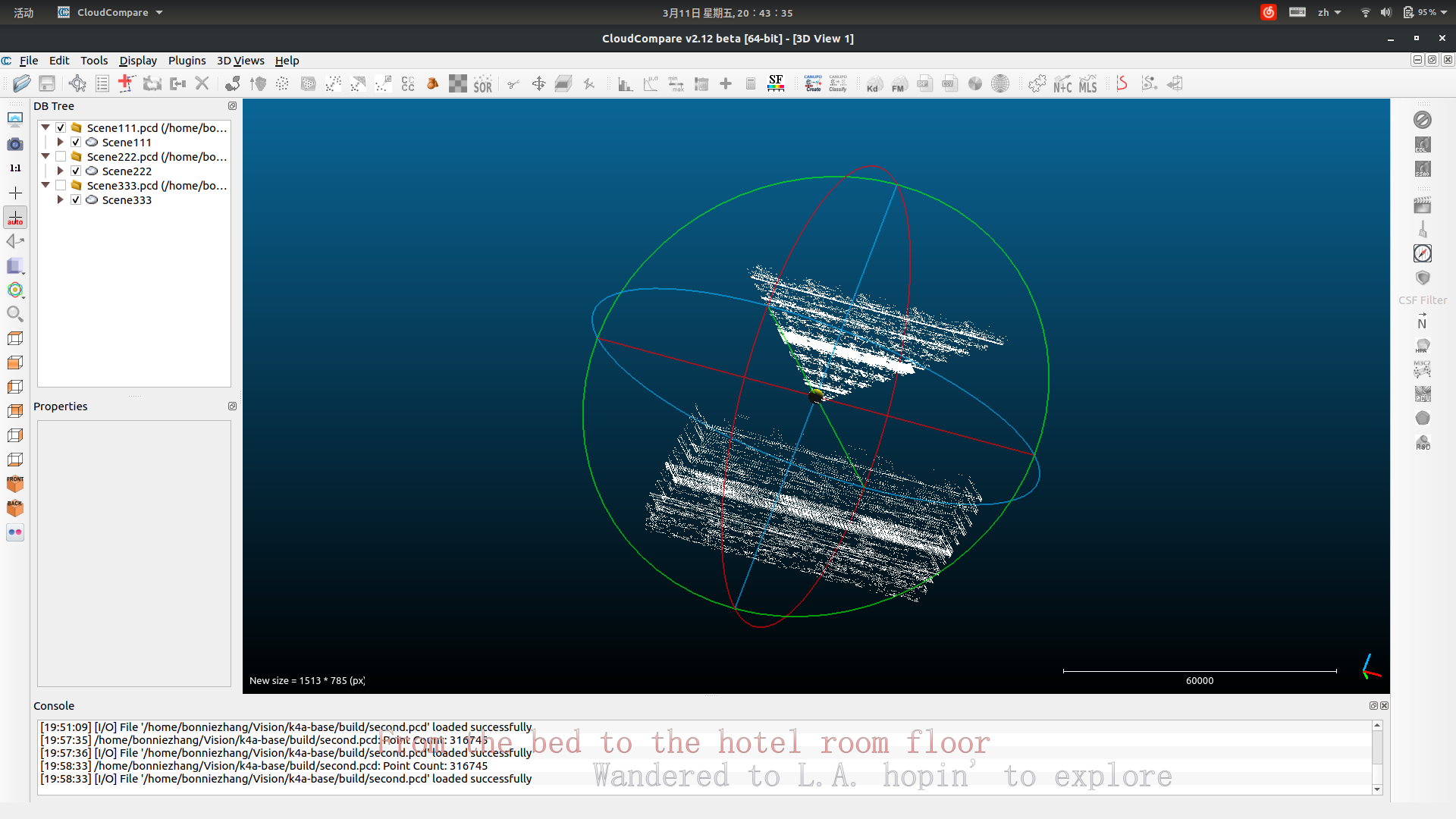The height and width of the screenshot is (819, 1456).
Task: Open the 3D Views menu
Action: (x=240, y=61)
